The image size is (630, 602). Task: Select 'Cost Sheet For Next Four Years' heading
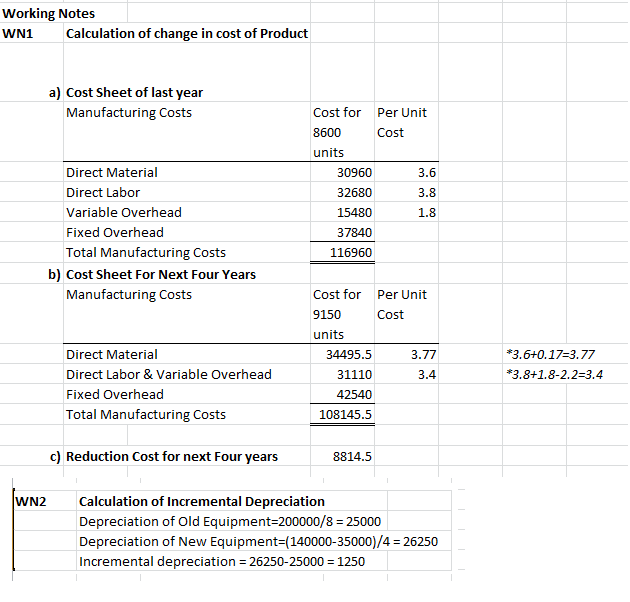(x=161, y=274)
